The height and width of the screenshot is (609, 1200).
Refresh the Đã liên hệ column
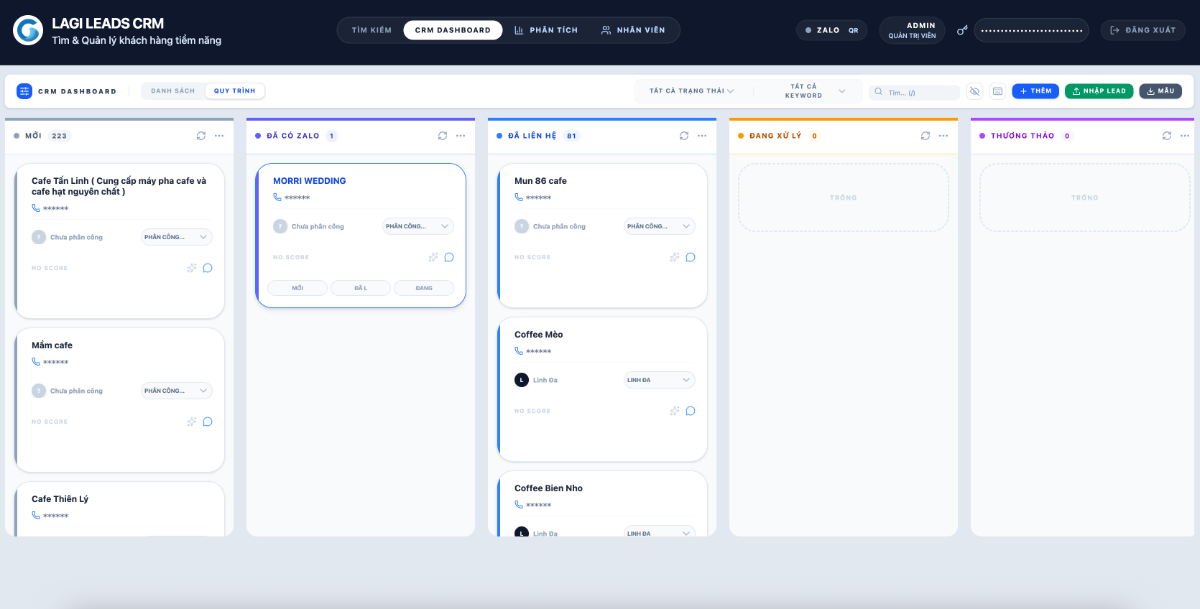click(684, 135)
